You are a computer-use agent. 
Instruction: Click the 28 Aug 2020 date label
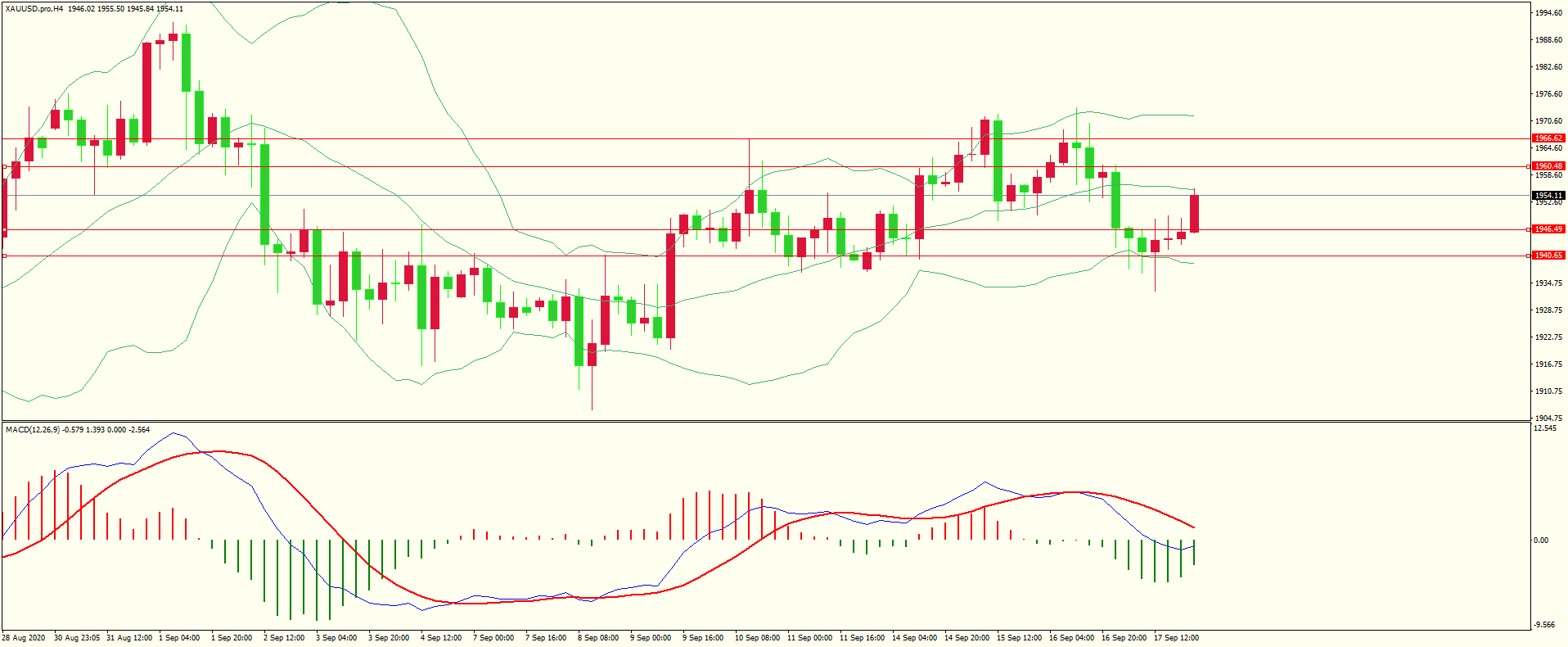24,637
